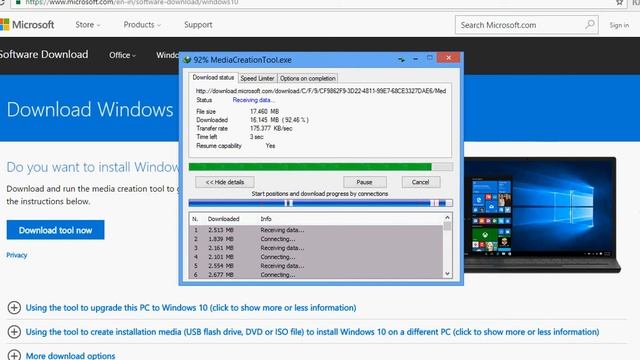
Task: Cancel the download
Action: [x=420, y=182]
